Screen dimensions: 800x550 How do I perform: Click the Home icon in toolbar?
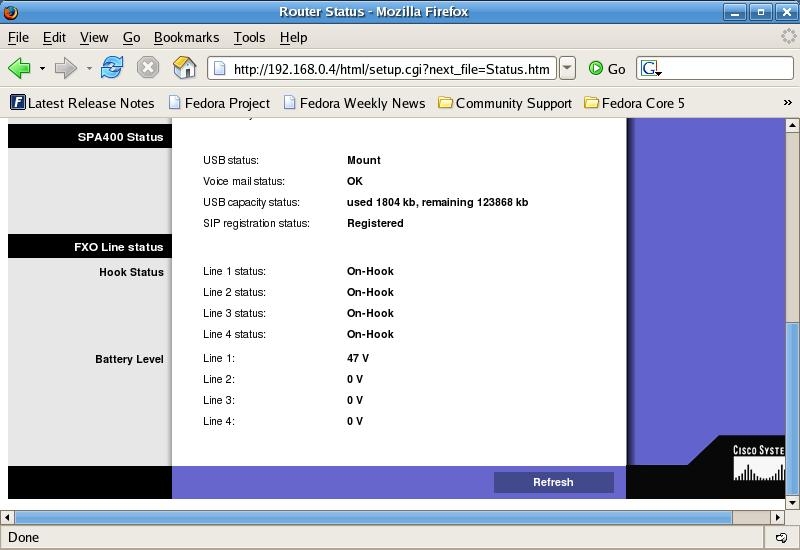point(184,68)
